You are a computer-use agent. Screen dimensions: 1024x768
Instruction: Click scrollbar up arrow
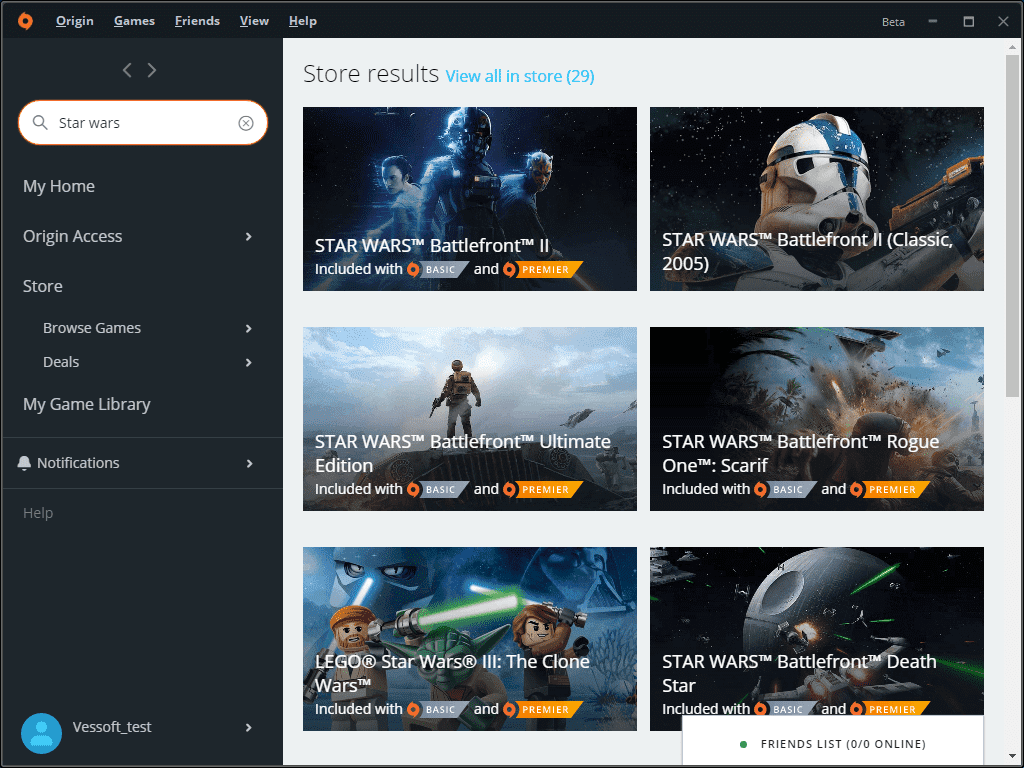coord(1012,47)
